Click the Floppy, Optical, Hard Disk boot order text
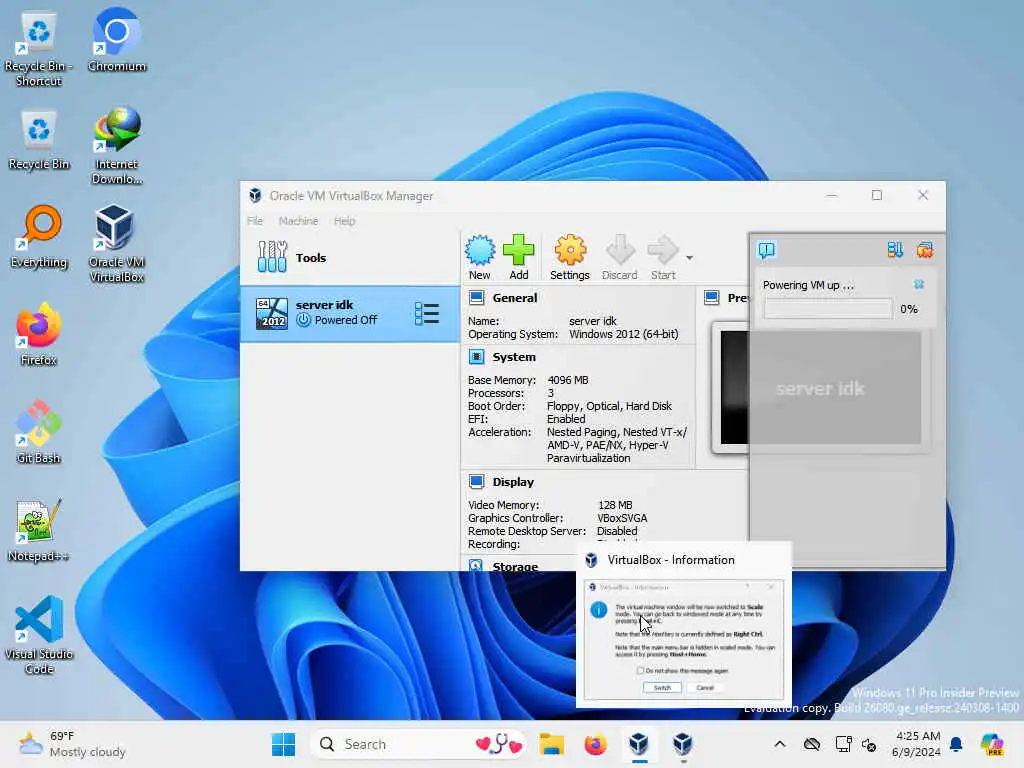The width and height of the screenshot is (1024, 768). click(x=609, y=406)
